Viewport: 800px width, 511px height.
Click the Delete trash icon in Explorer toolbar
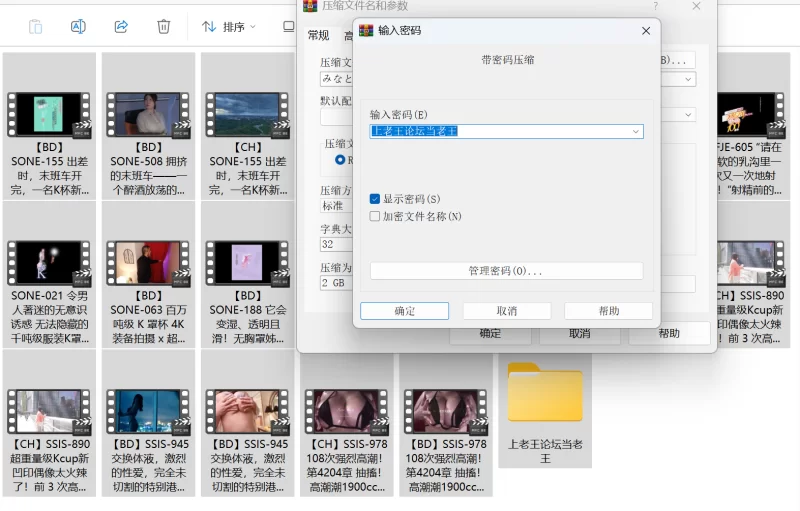[x=163, y=26]
